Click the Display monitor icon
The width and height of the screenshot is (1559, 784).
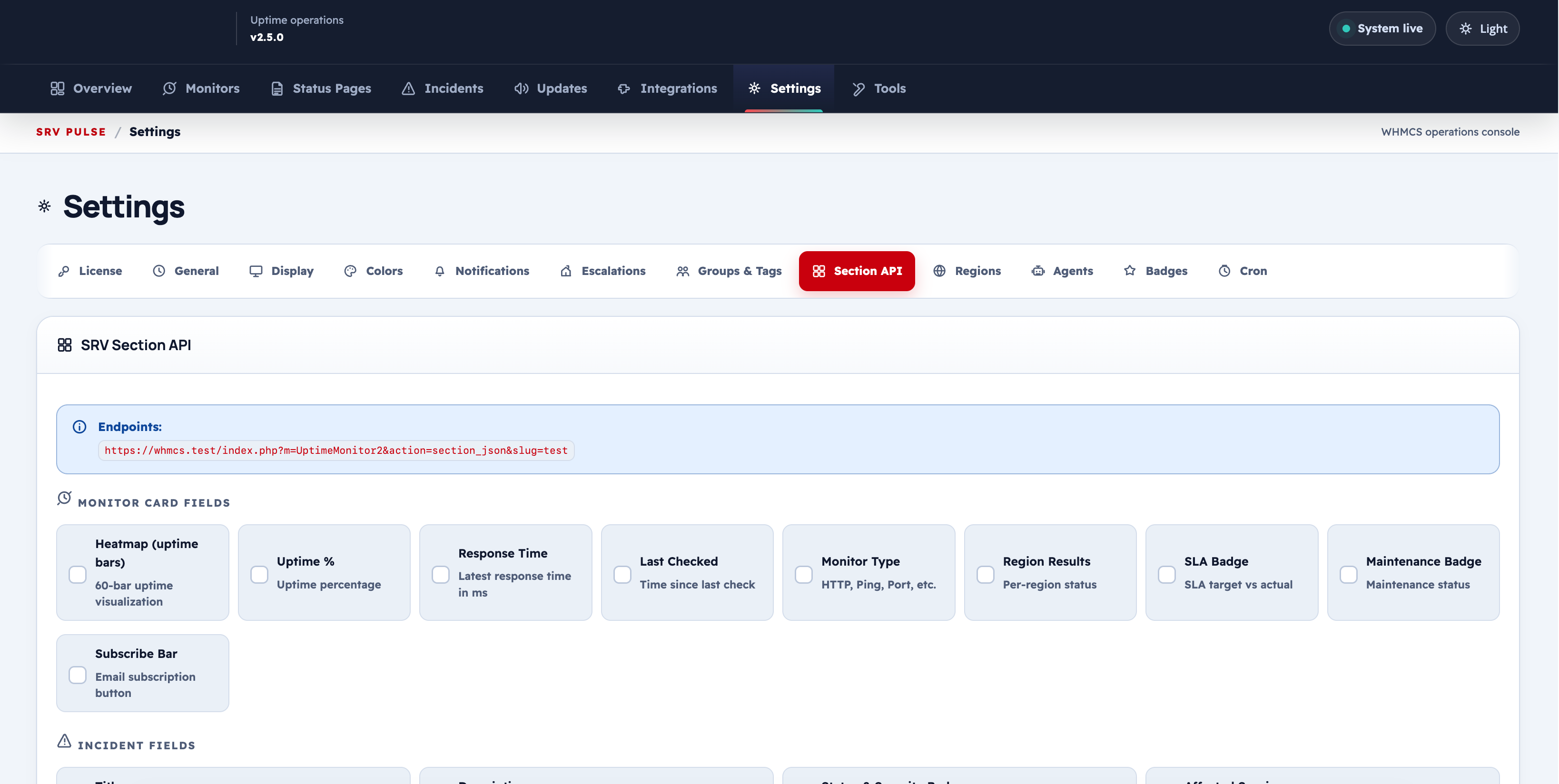click(256, 271)
